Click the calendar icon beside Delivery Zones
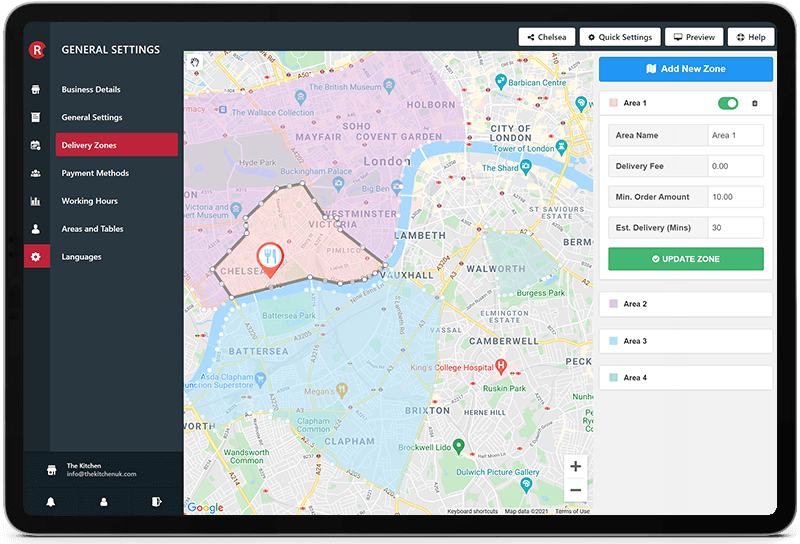This screenshot has width=800, height=544. pos(36,145)
